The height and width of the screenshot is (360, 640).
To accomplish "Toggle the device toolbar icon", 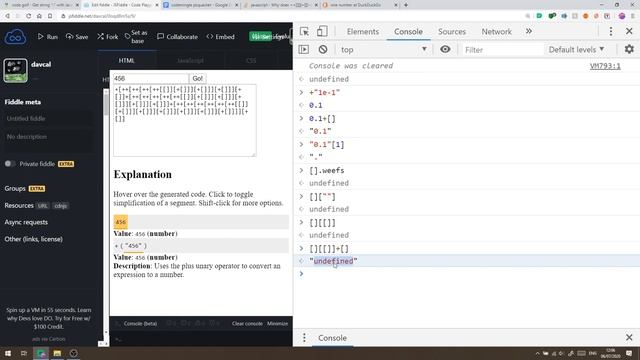I will pyautogui.click(x=322, y=31).
